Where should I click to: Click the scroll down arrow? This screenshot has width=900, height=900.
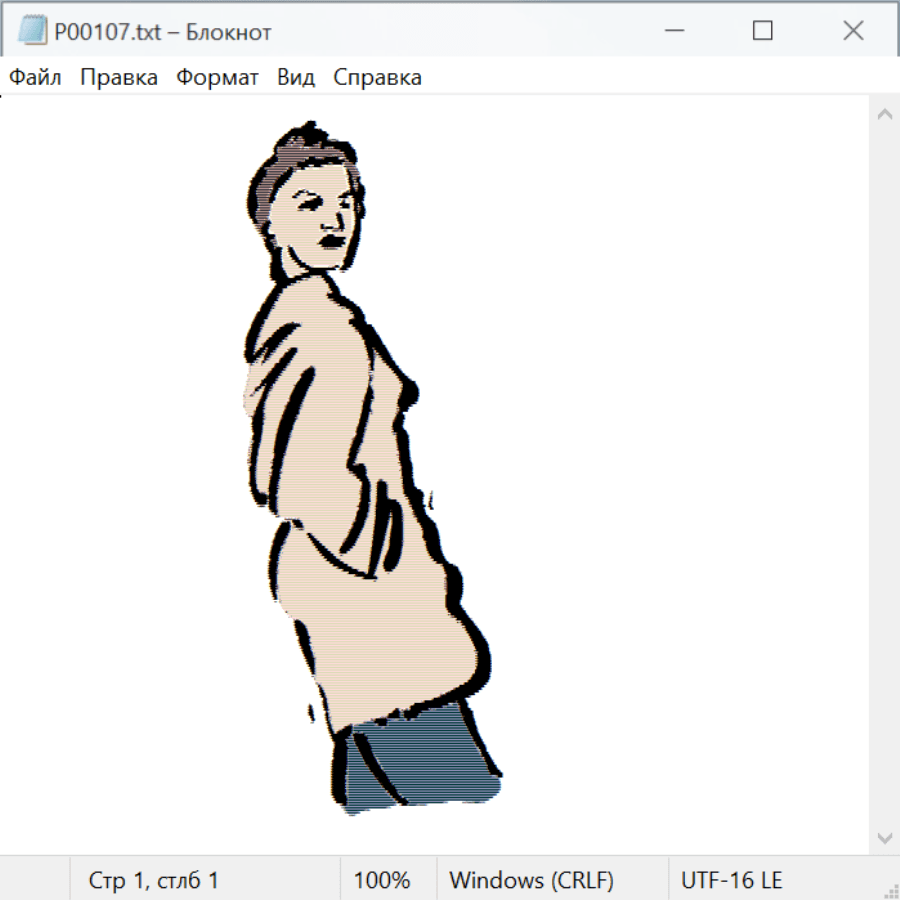pyautogui.click(x=884, y=837)
